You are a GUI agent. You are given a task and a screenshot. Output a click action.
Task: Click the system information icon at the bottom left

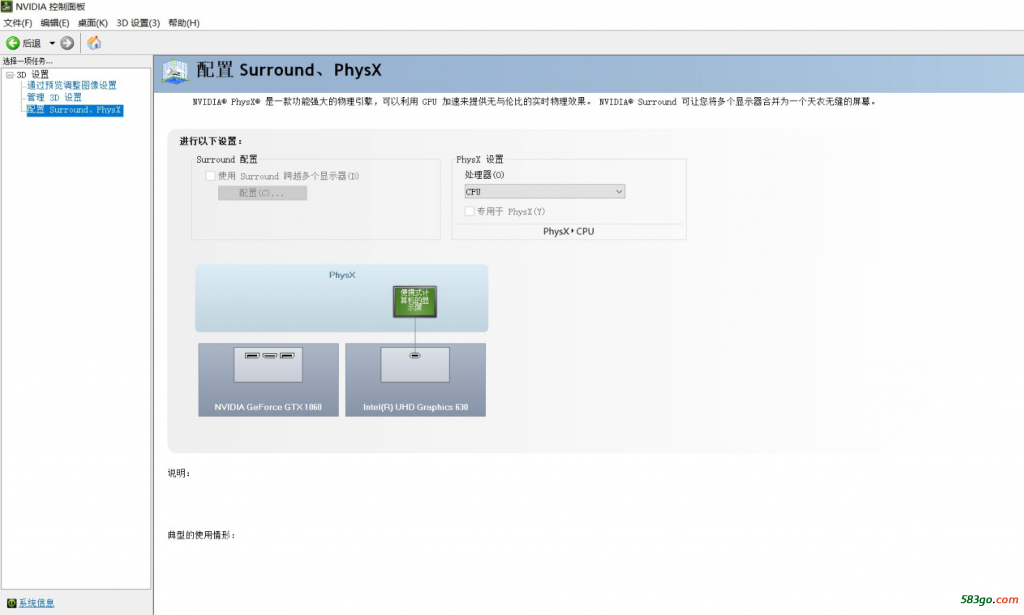coord(11,603)
